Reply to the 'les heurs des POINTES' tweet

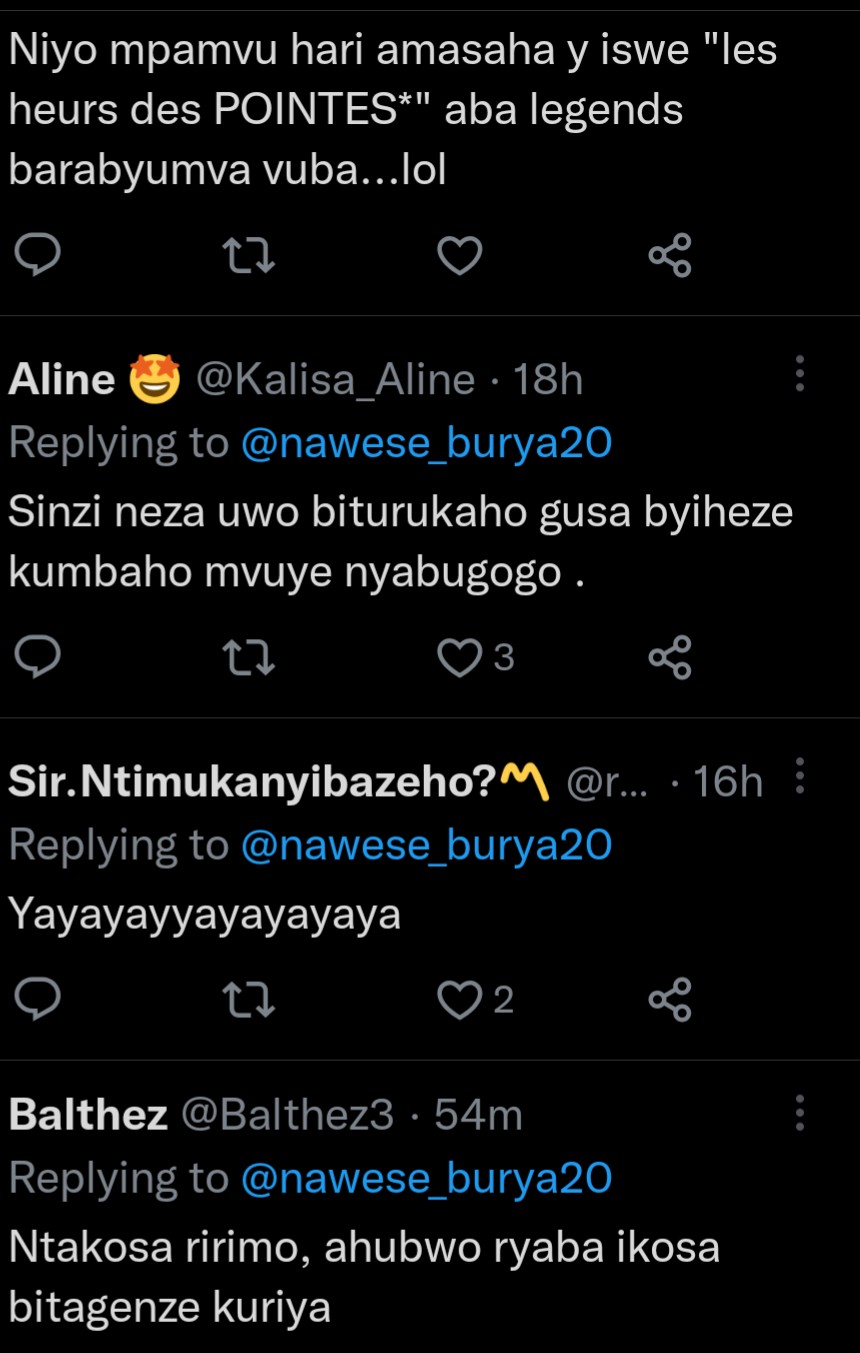40,256
